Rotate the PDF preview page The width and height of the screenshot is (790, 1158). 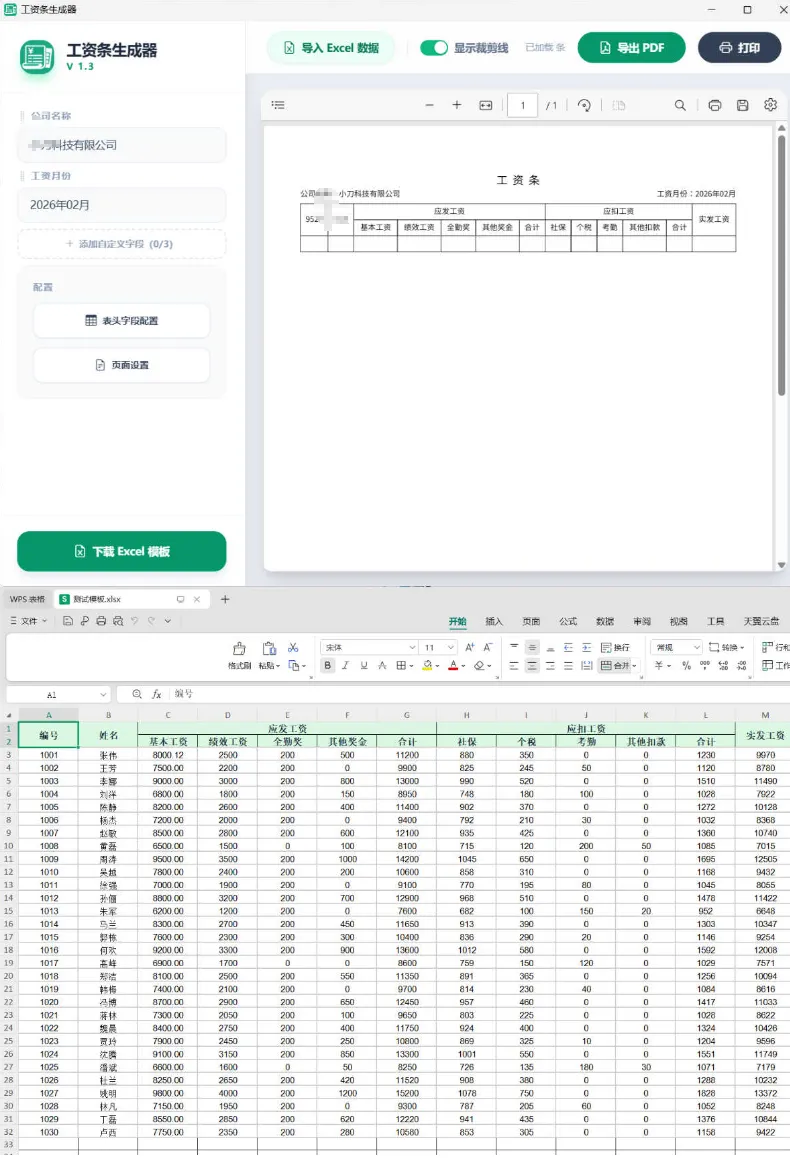pyautogui.click(x=584, y=105)
